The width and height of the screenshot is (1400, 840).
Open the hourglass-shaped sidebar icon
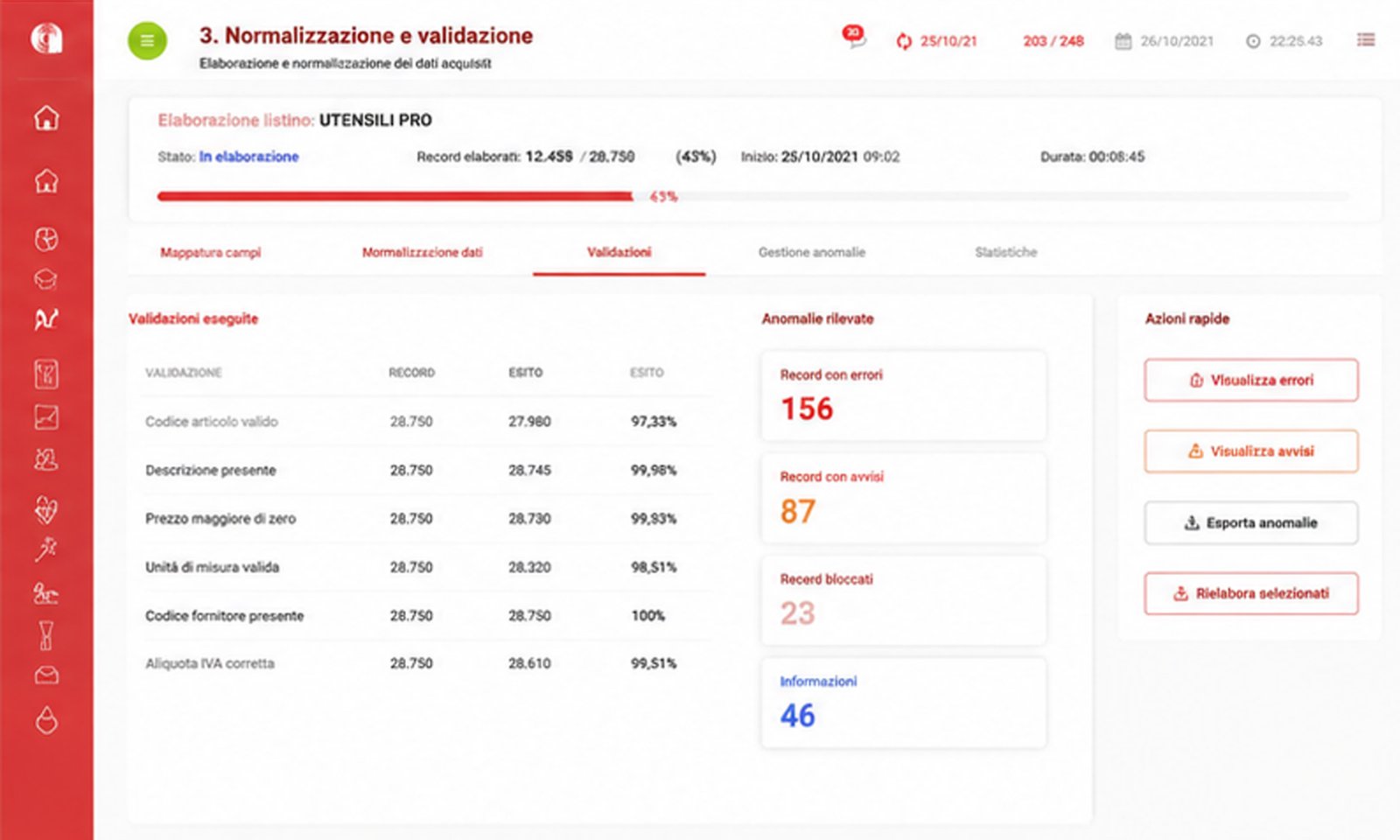46,635
